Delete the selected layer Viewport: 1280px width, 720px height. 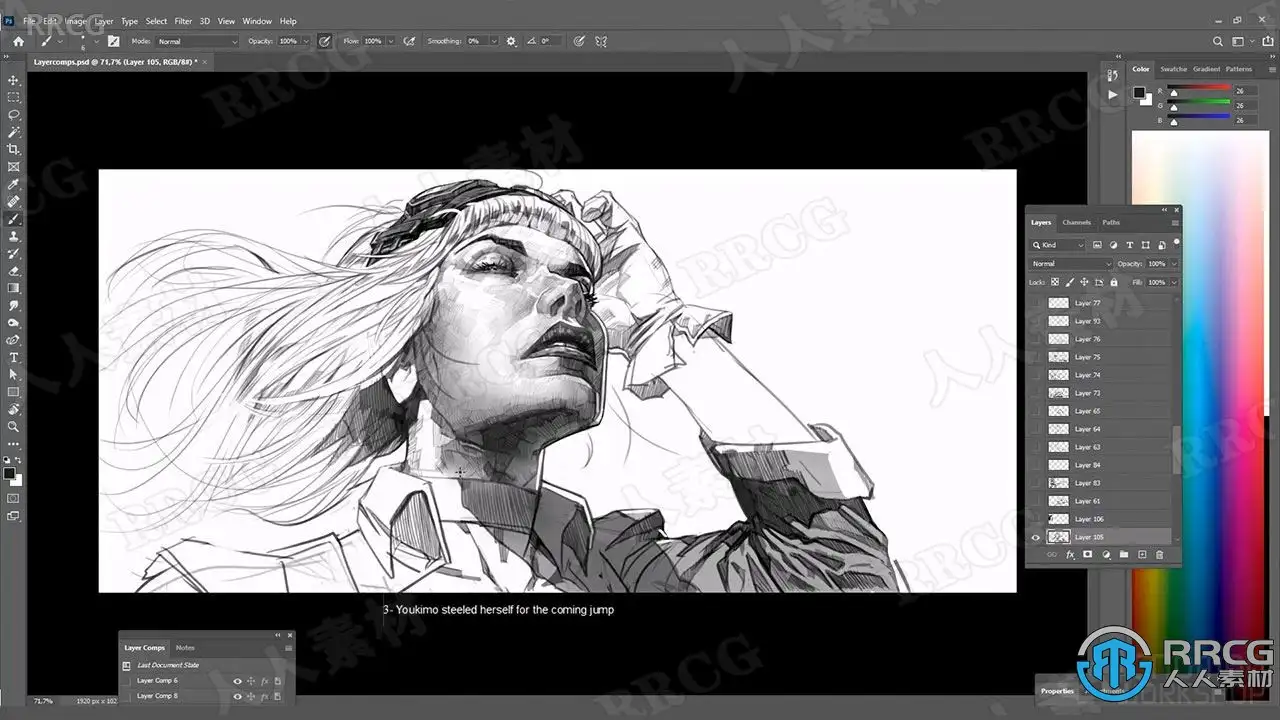(1160, 554)
